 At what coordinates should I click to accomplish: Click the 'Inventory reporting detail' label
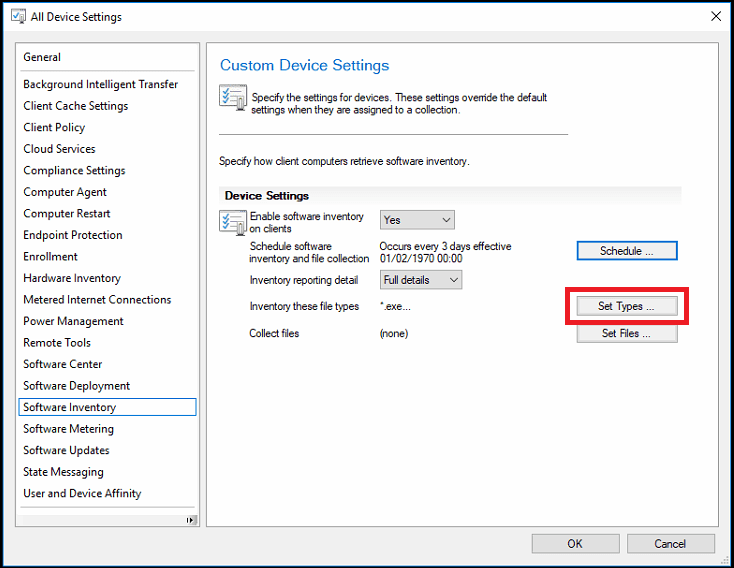coord(304,280)
